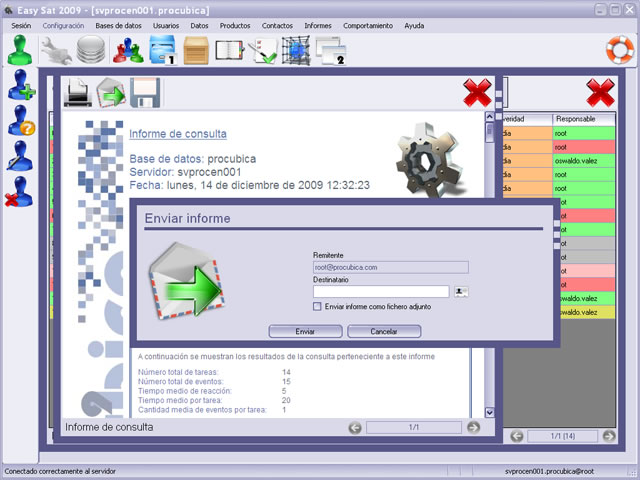The width and height of the screenshot is (640, 480).
Task: Click the user with question mark icon
Action: pos(21,120)
